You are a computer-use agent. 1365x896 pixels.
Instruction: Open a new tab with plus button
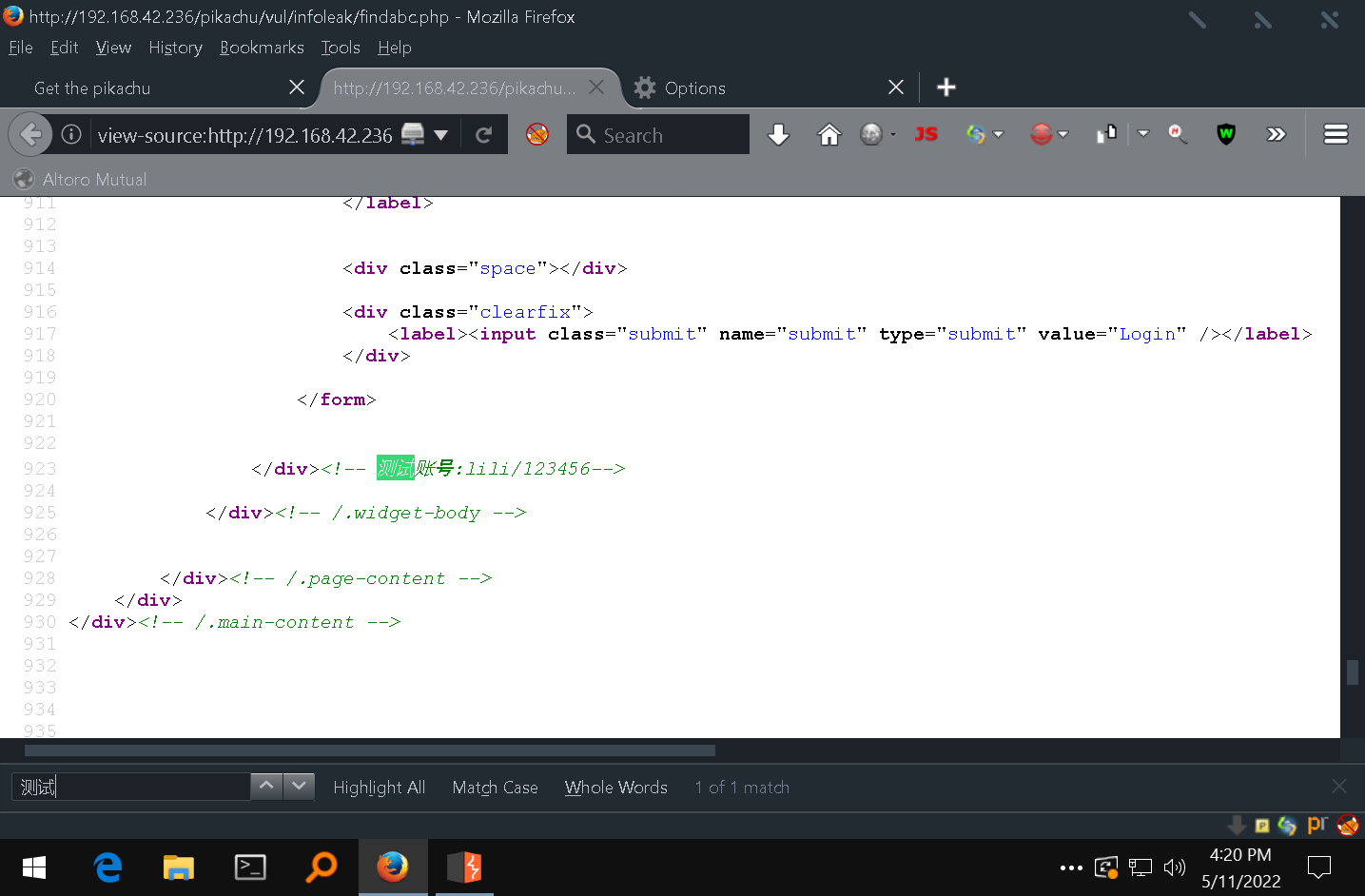(946, 88)
